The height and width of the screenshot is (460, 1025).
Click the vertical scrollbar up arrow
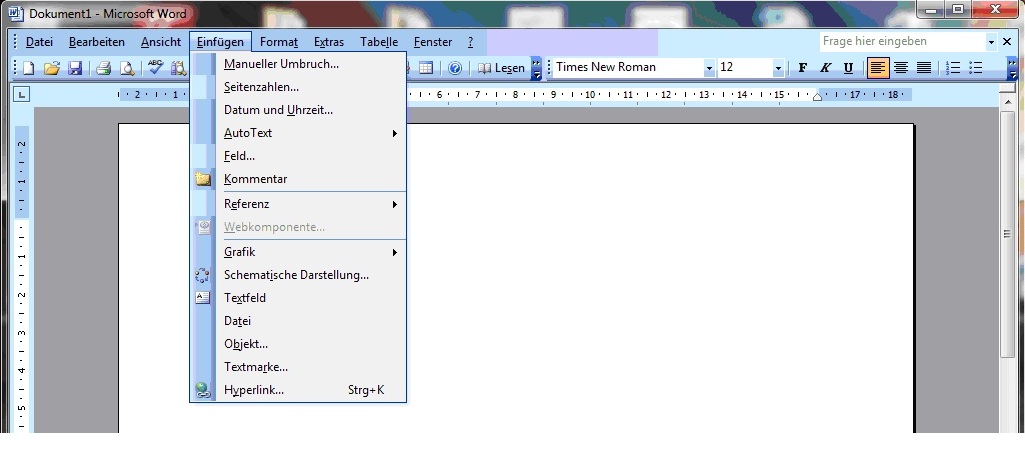[1007, 103]
